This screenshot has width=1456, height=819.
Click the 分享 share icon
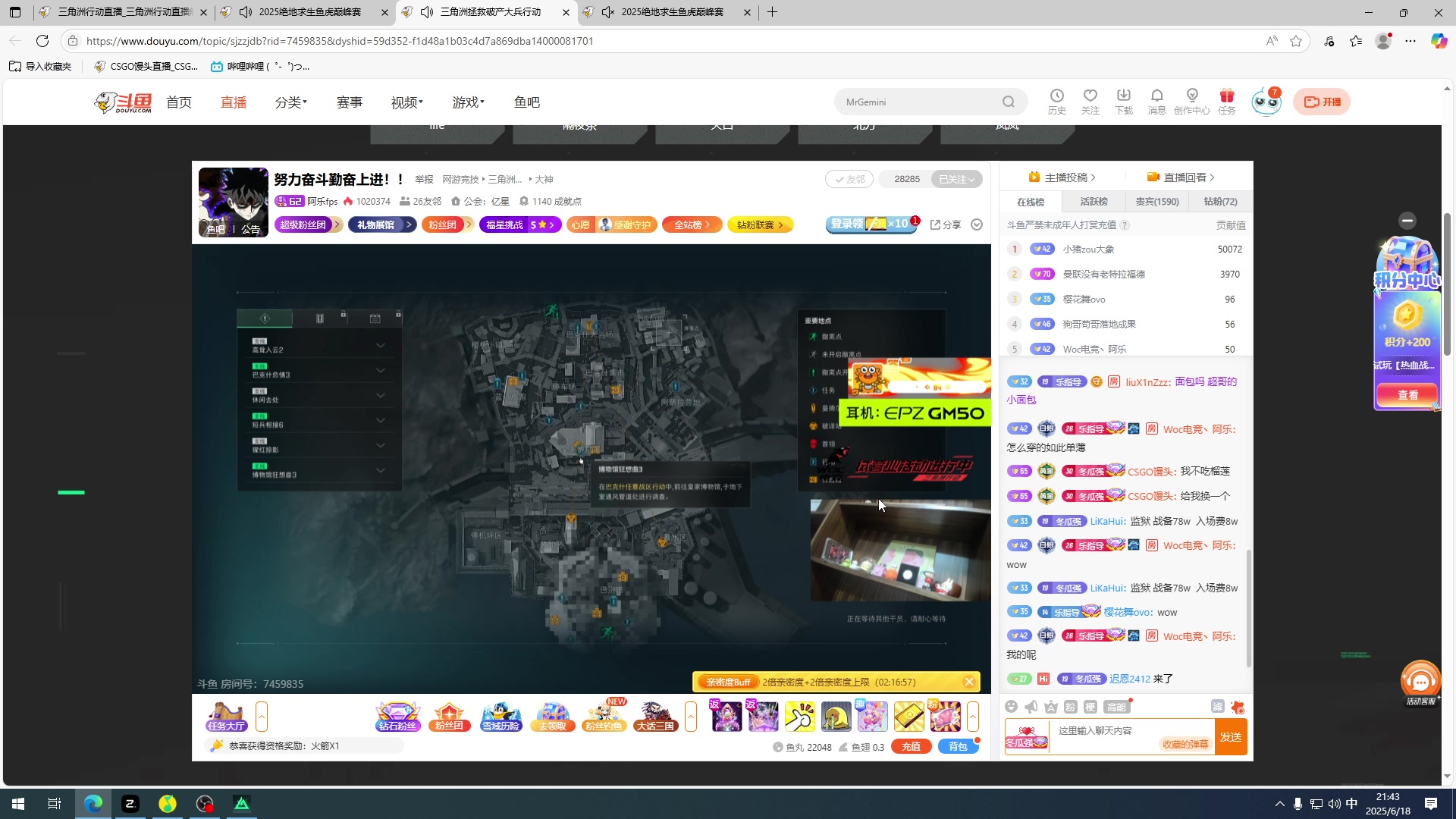[x=946, y=224]
